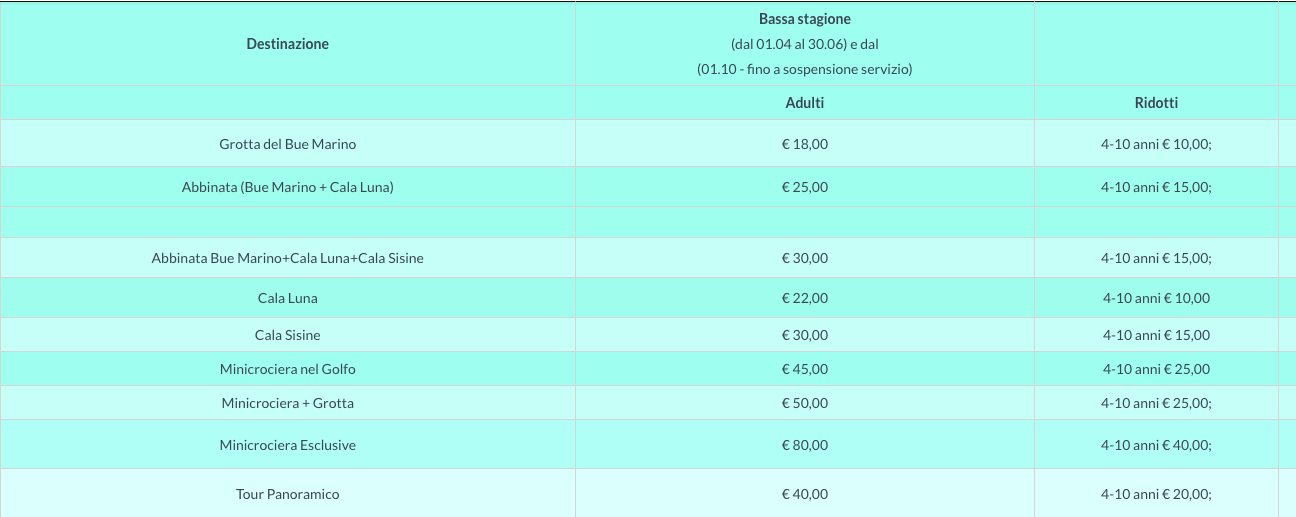The height and width of the screenshot is (517, 1296).
Task: Select the € 80,00 adult price cell
Action: click(805, 445)
